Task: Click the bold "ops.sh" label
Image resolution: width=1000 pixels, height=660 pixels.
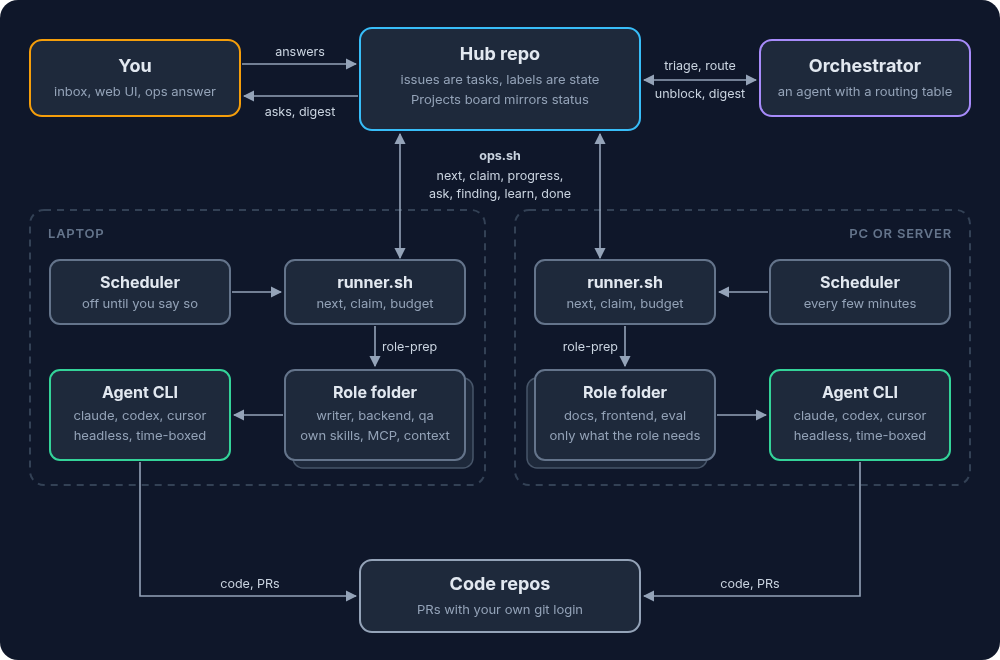Action: (500, 156)
